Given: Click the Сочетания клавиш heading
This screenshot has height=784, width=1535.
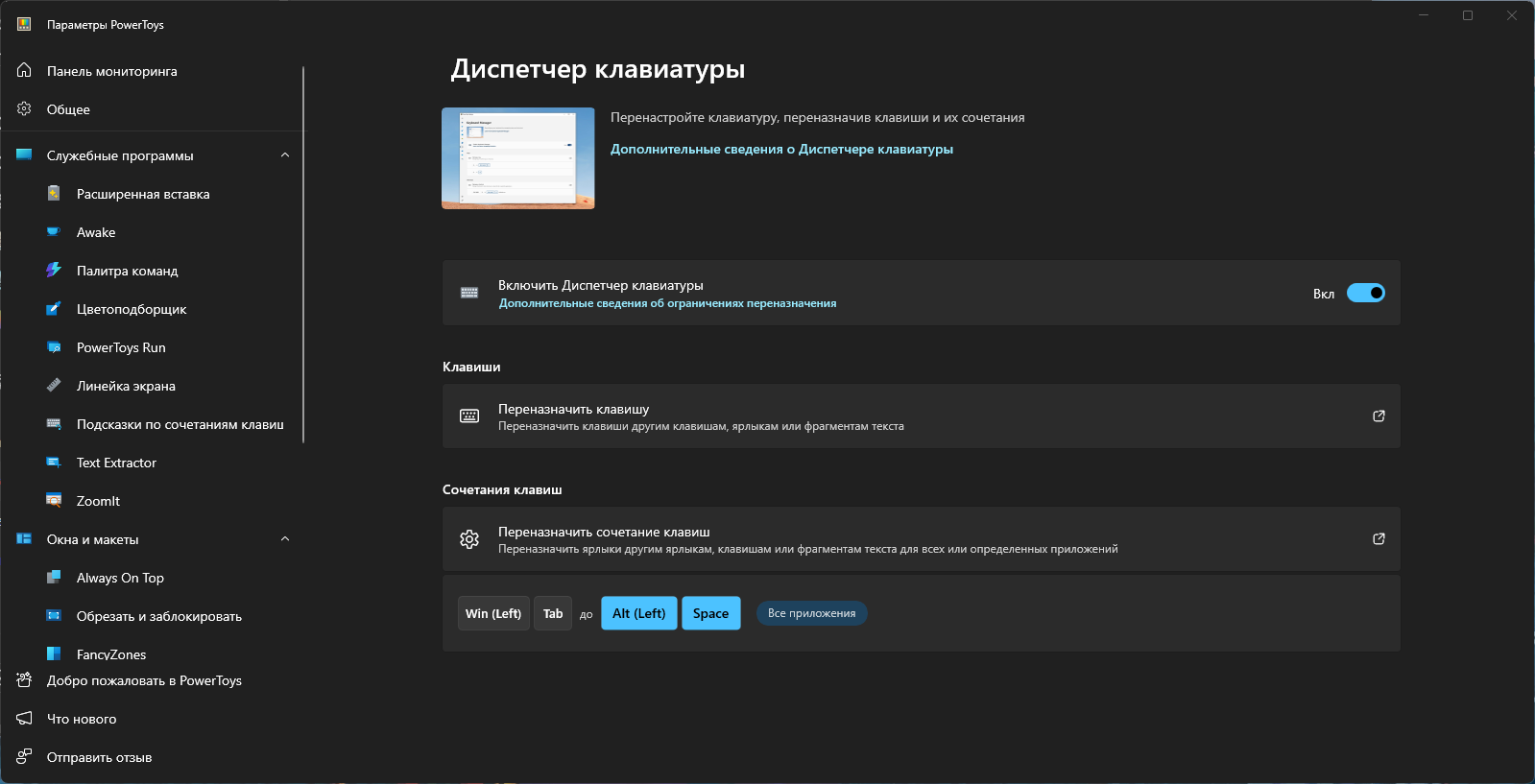Looking at the screenshot, I should tap(502, 489).
